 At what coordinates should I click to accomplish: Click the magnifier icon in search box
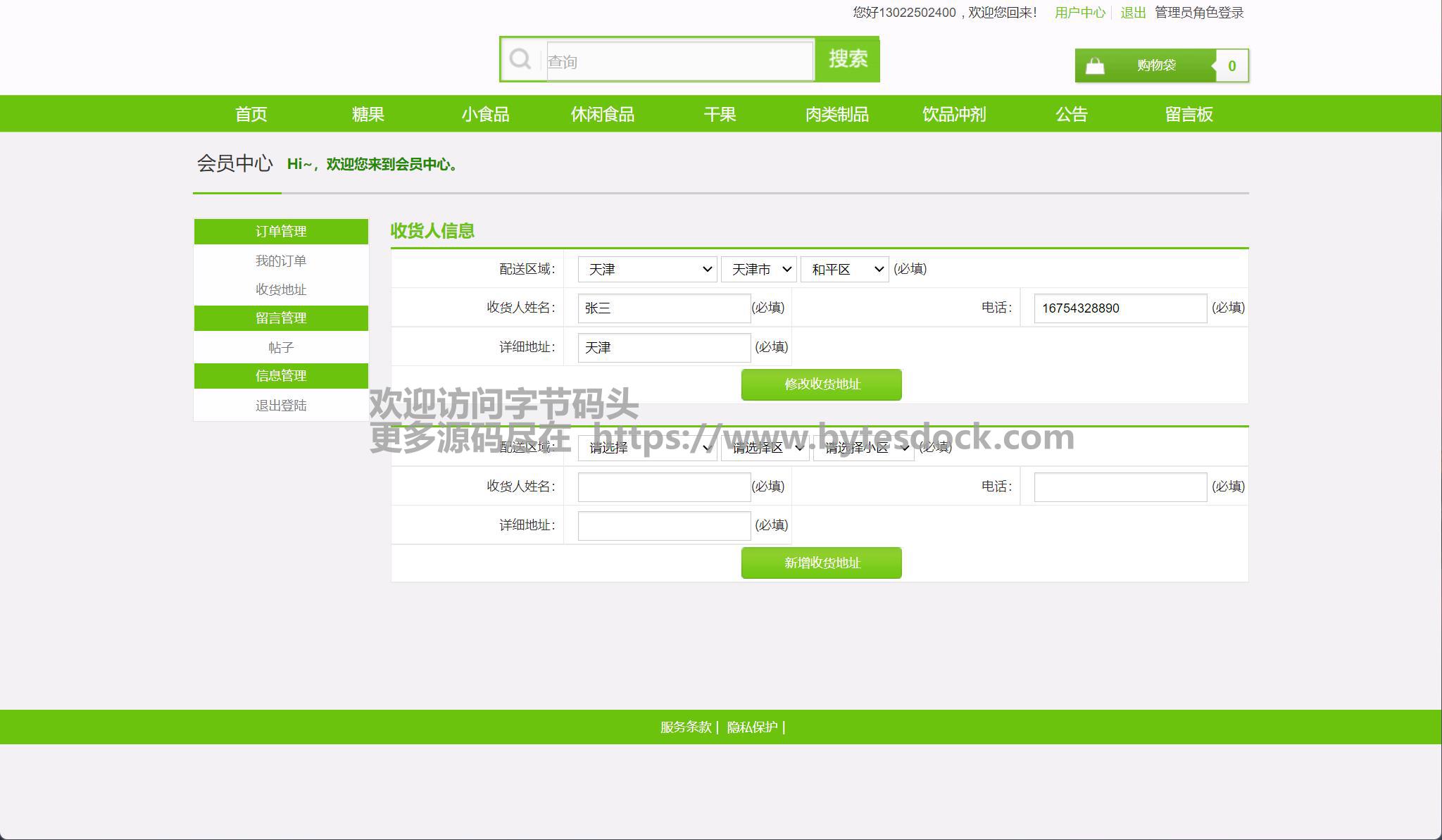(520, 59)
